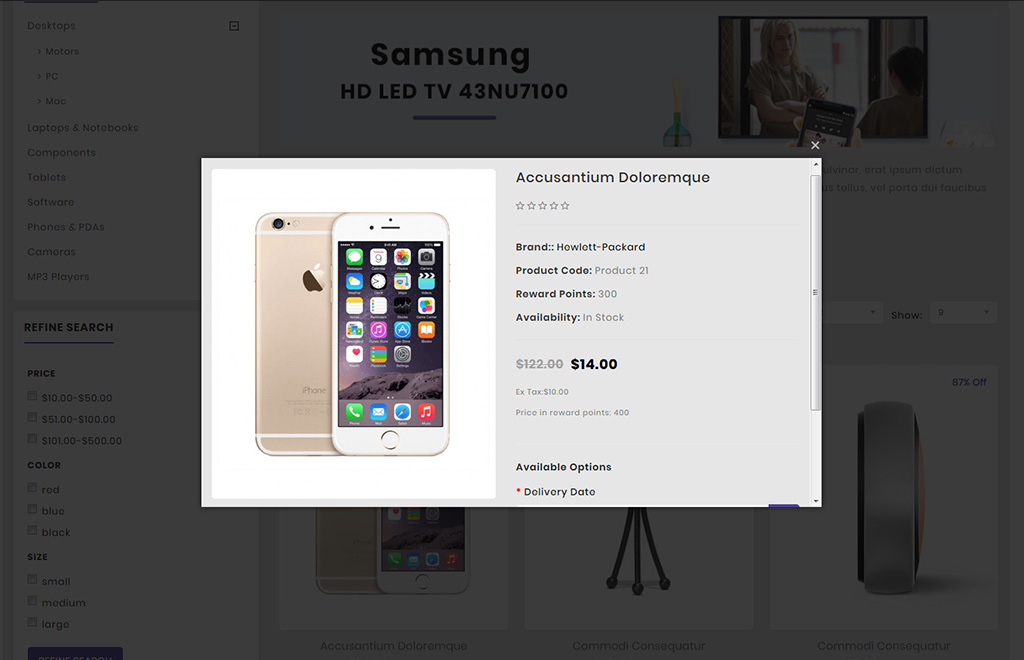Check the $10.00-$50.00 price filter
The height and width of the screenshot is (660, 1024).
coord(32,396)
